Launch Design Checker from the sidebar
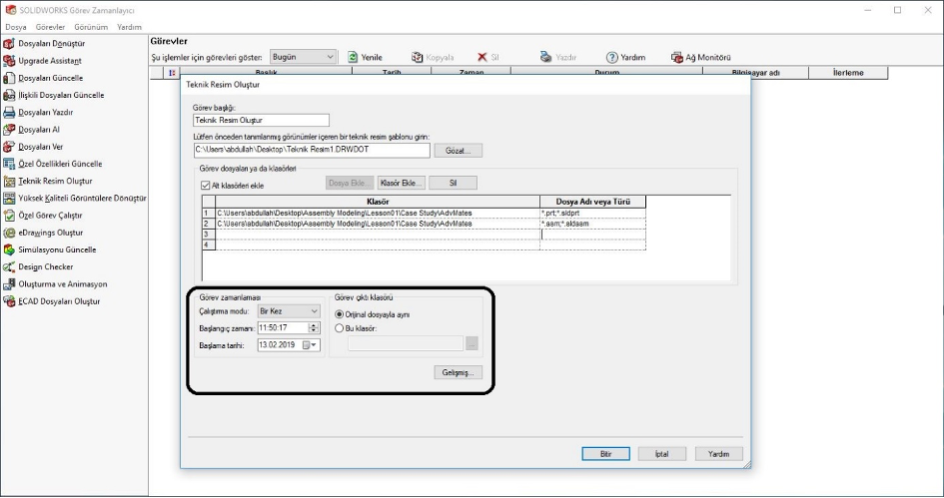The height and width of the screenshot is (498, 944). [9, 266]
